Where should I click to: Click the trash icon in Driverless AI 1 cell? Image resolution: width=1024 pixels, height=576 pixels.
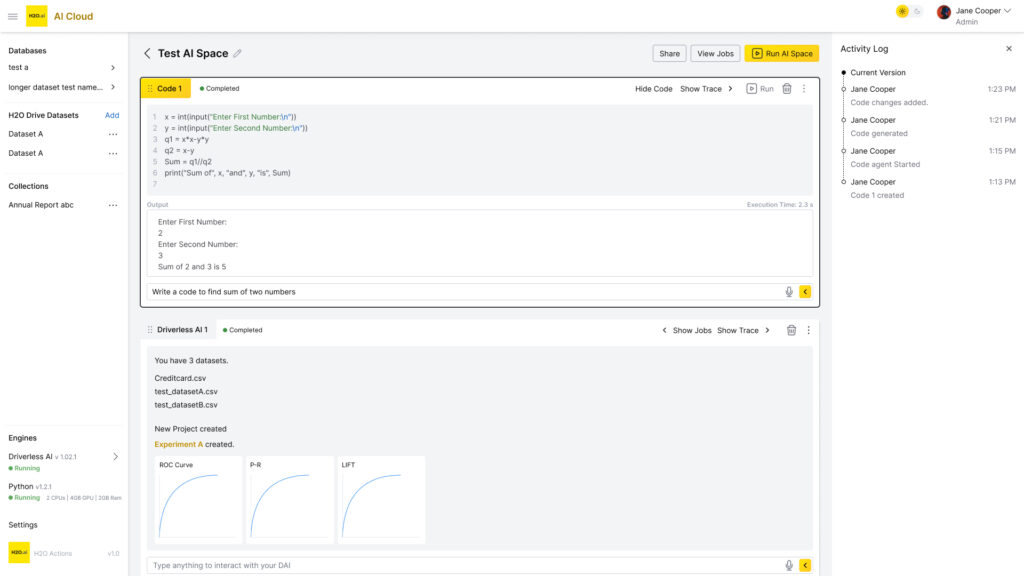(791, 330)
